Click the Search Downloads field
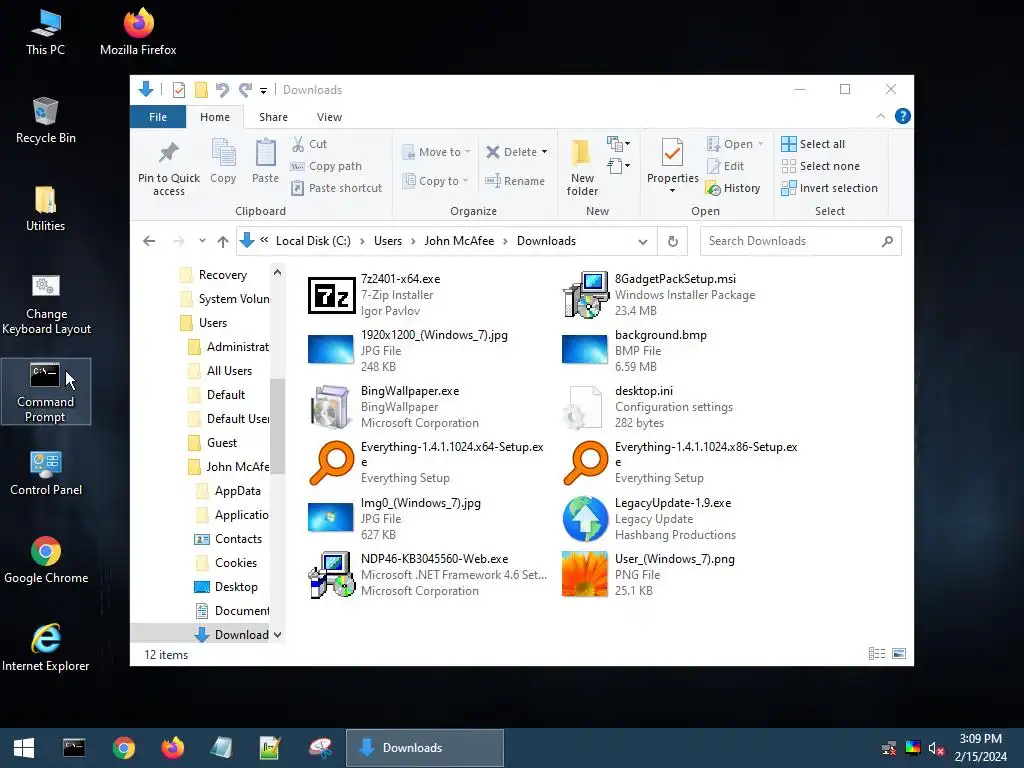This screenshot has width=1024, height=768. 800,241
